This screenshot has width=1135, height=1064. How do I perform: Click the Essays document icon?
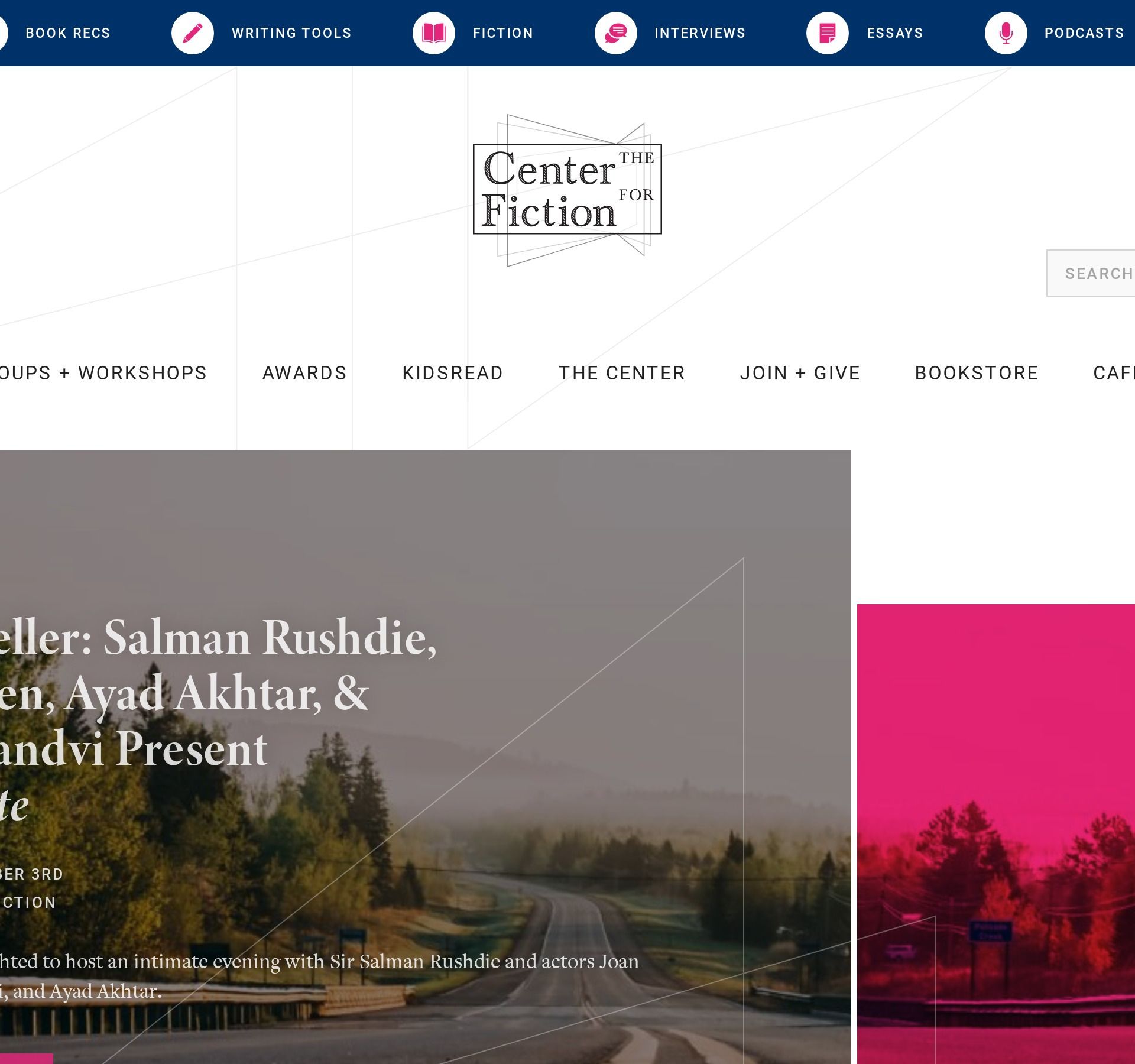pyautogui.click(x=828, y=33)
